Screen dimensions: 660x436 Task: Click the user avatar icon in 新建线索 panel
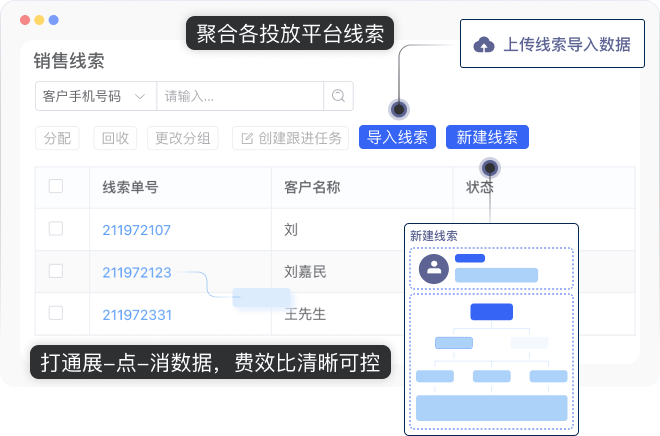click(434, 268)
